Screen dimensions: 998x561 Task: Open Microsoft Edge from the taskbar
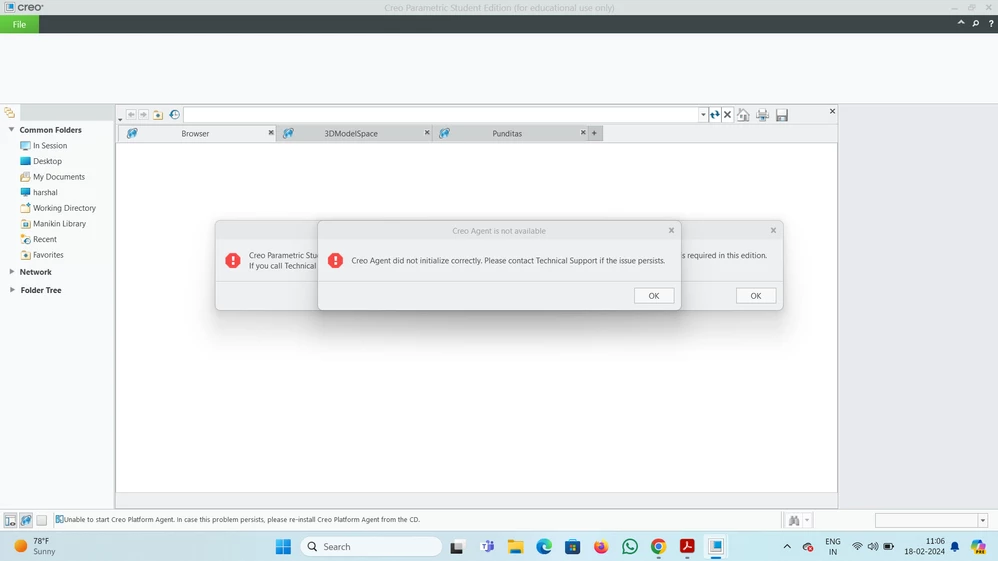544,546
